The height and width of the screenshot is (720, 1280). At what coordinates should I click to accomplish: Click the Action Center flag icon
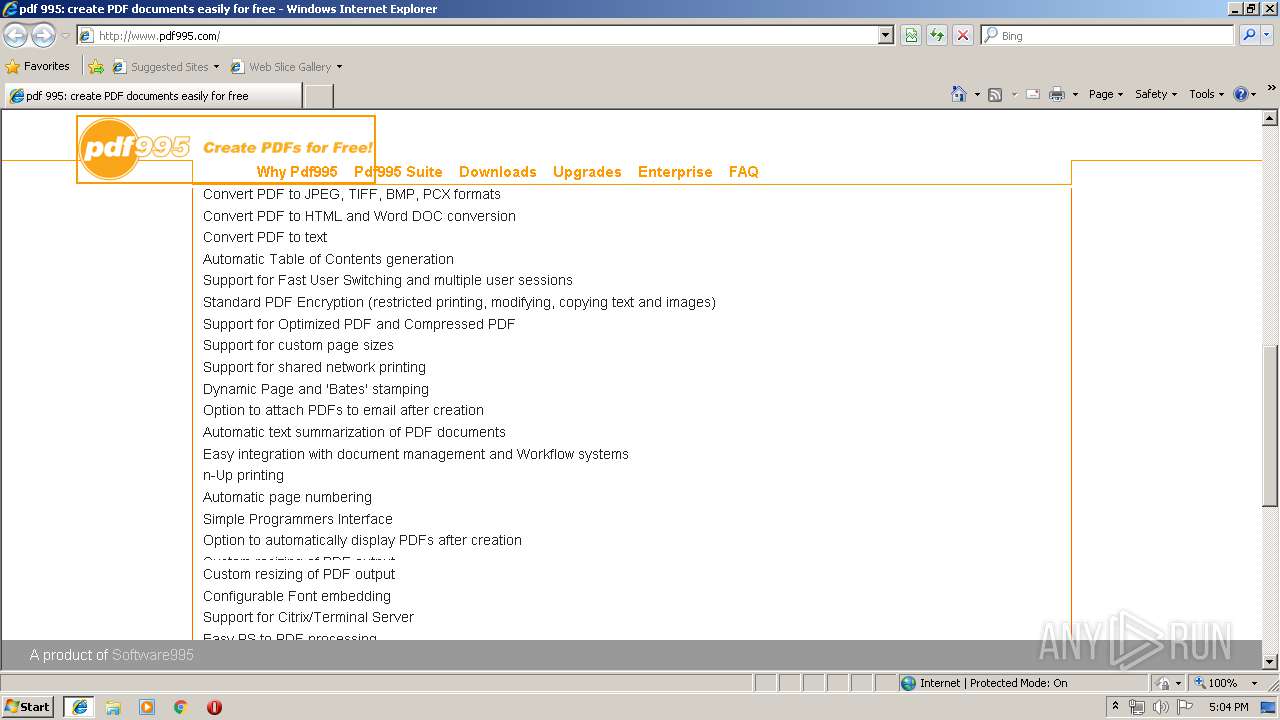point(1185,707)
